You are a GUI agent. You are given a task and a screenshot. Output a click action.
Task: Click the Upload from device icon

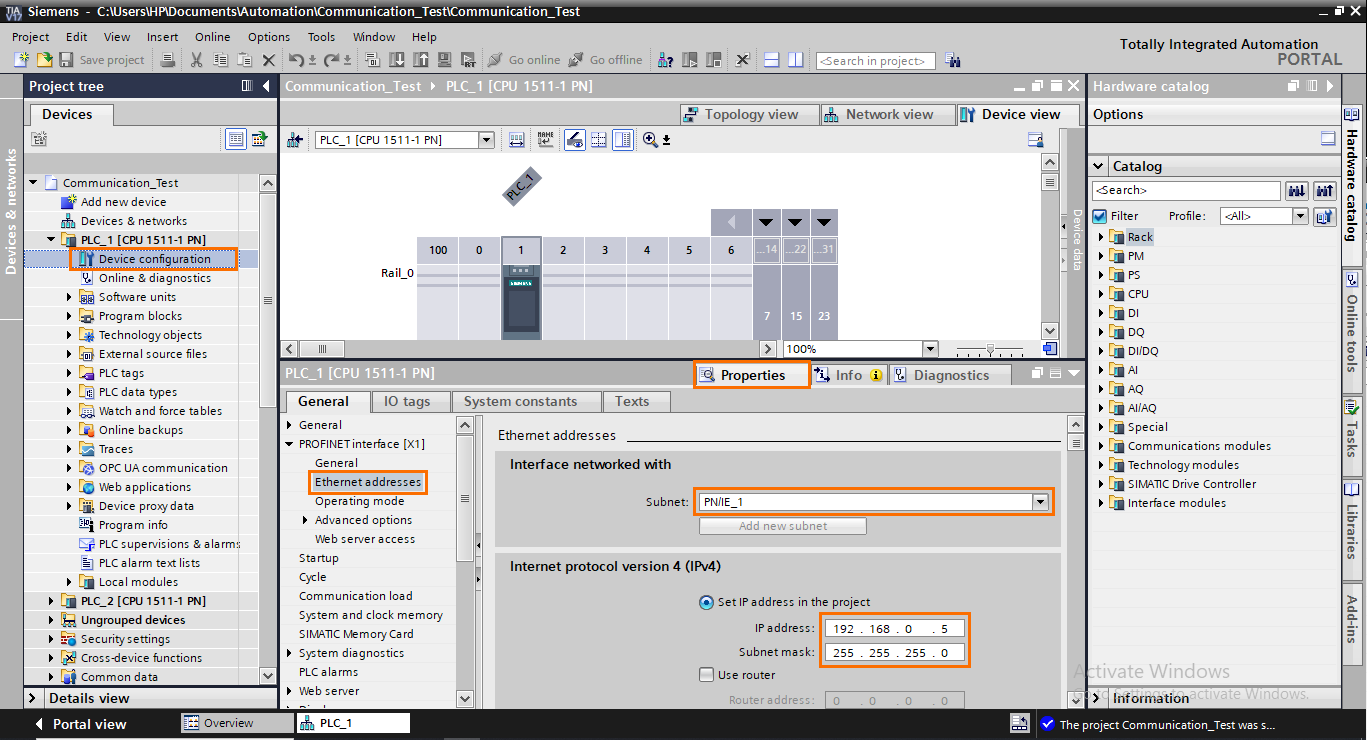coord(420,60)
